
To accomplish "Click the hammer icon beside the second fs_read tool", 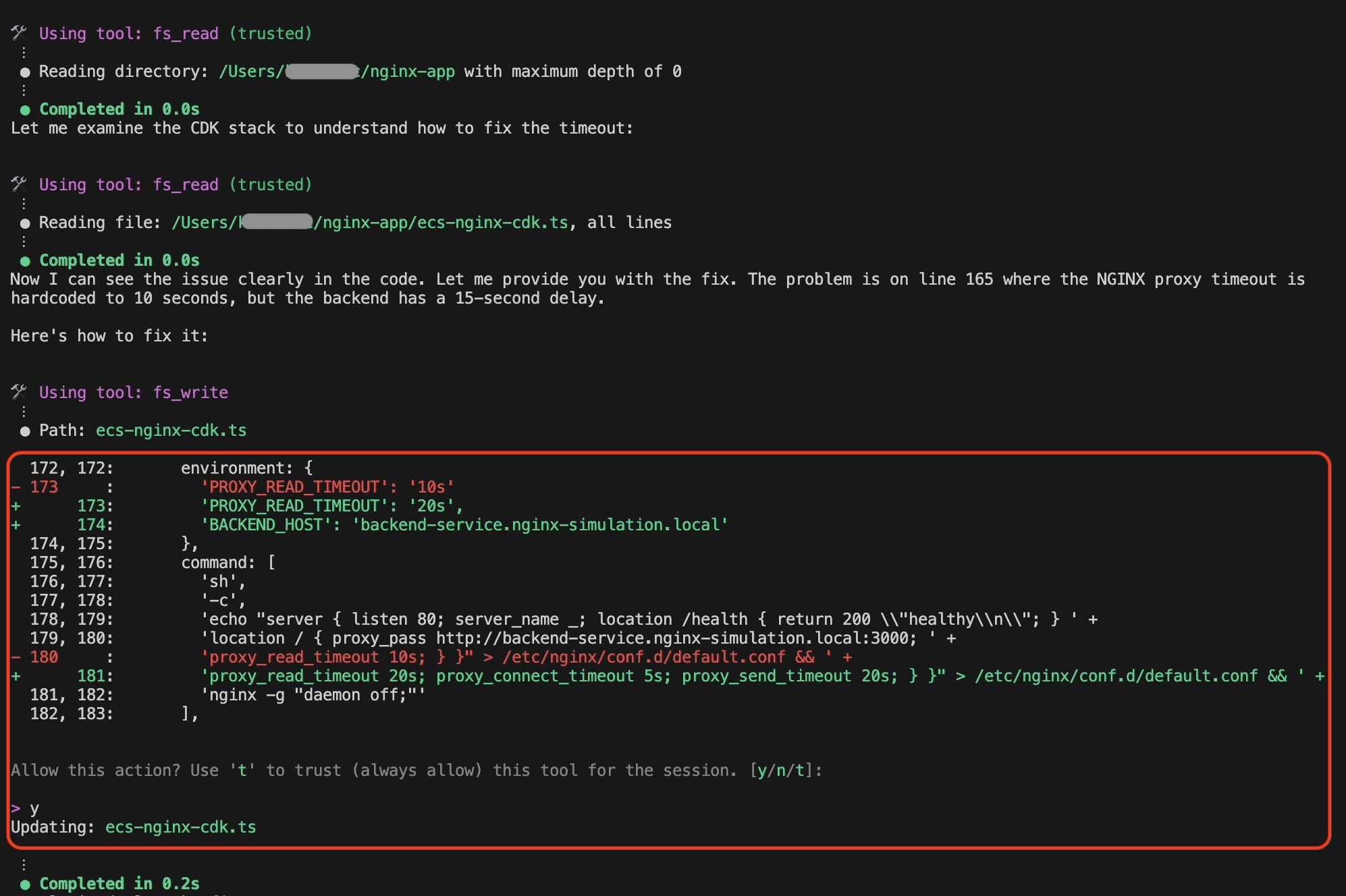I will (x=18, y=184).
